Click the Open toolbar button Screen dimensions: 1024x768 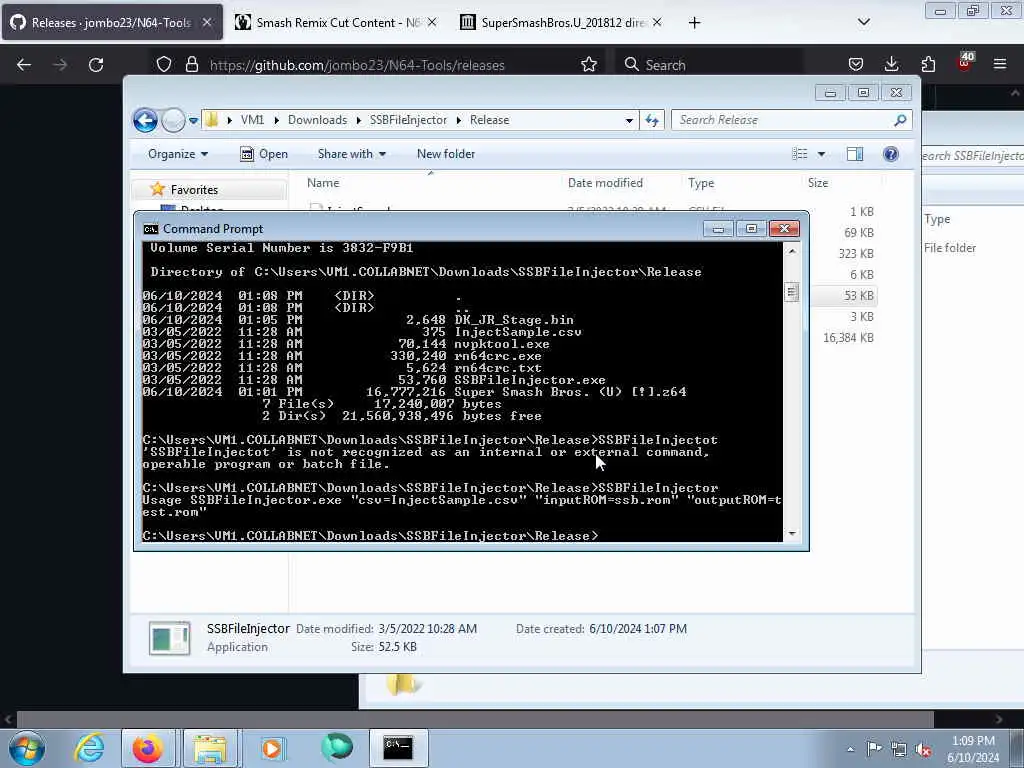264,154
